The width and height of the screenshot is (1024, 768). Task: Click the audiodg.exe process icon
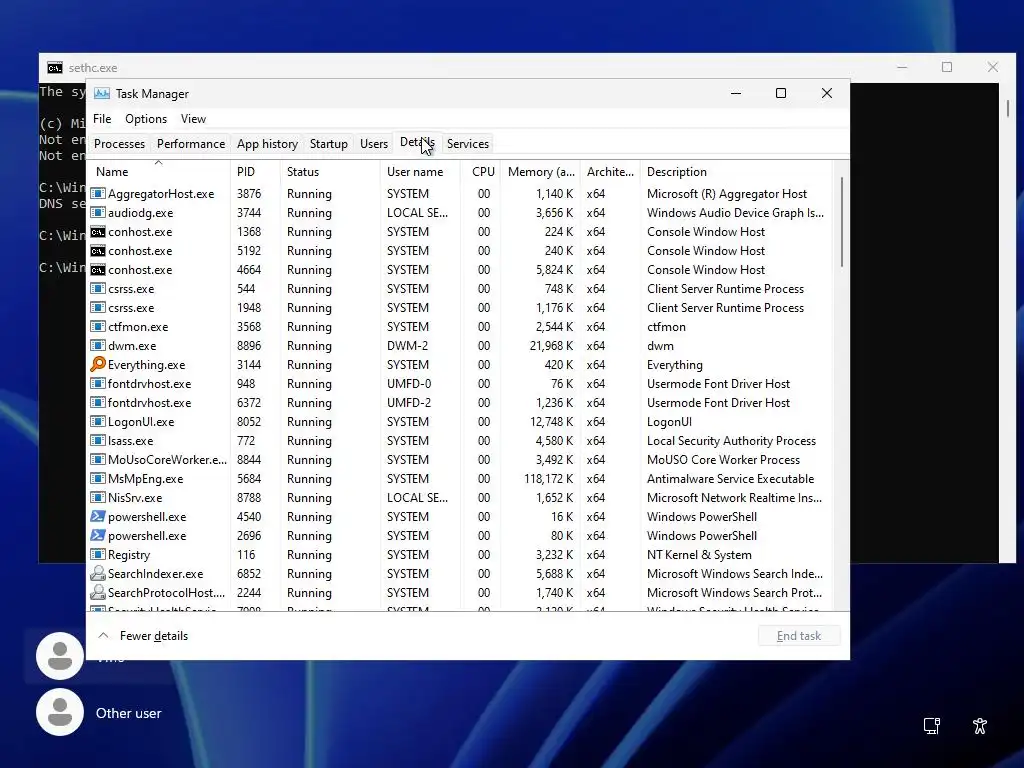(98, 213)
